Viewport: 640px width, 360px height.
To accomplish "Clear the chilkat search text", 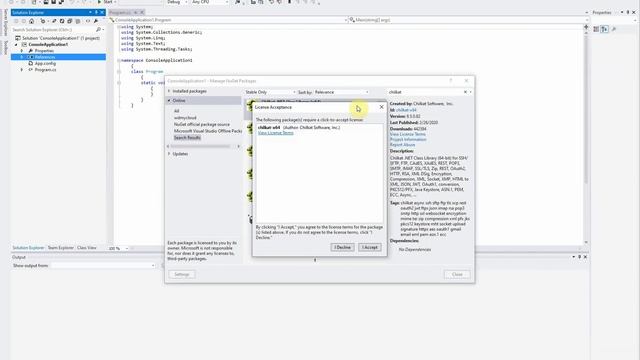I will pos(465,92).
